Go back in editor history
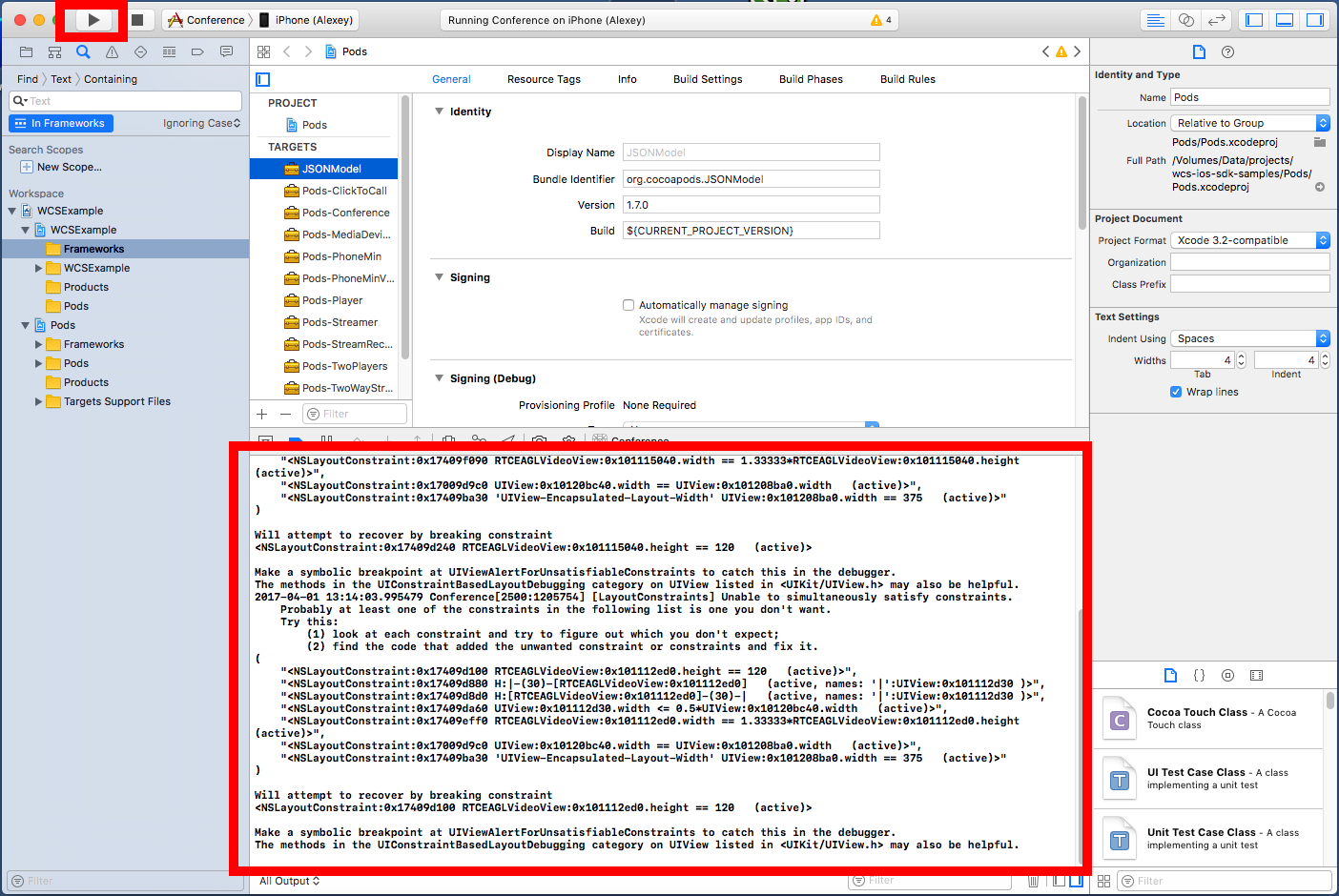Viewport: 1339px width, 896px height. [286, 51]
